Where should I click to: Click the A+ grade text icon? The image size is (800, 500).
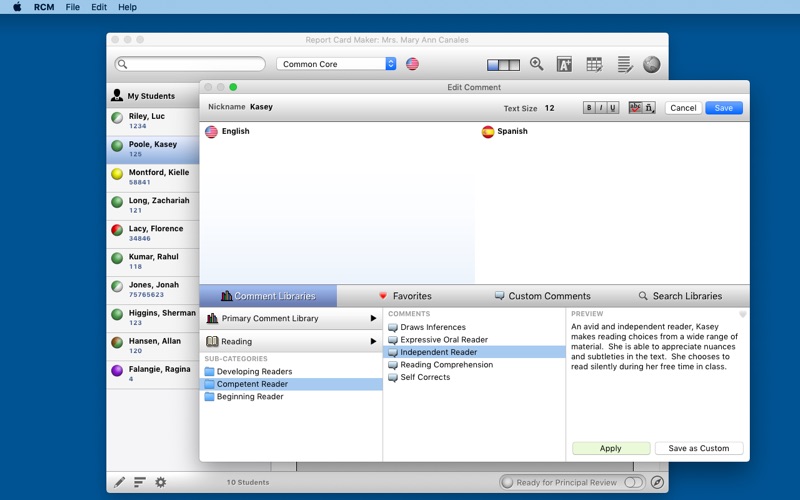tap(564, 64)
